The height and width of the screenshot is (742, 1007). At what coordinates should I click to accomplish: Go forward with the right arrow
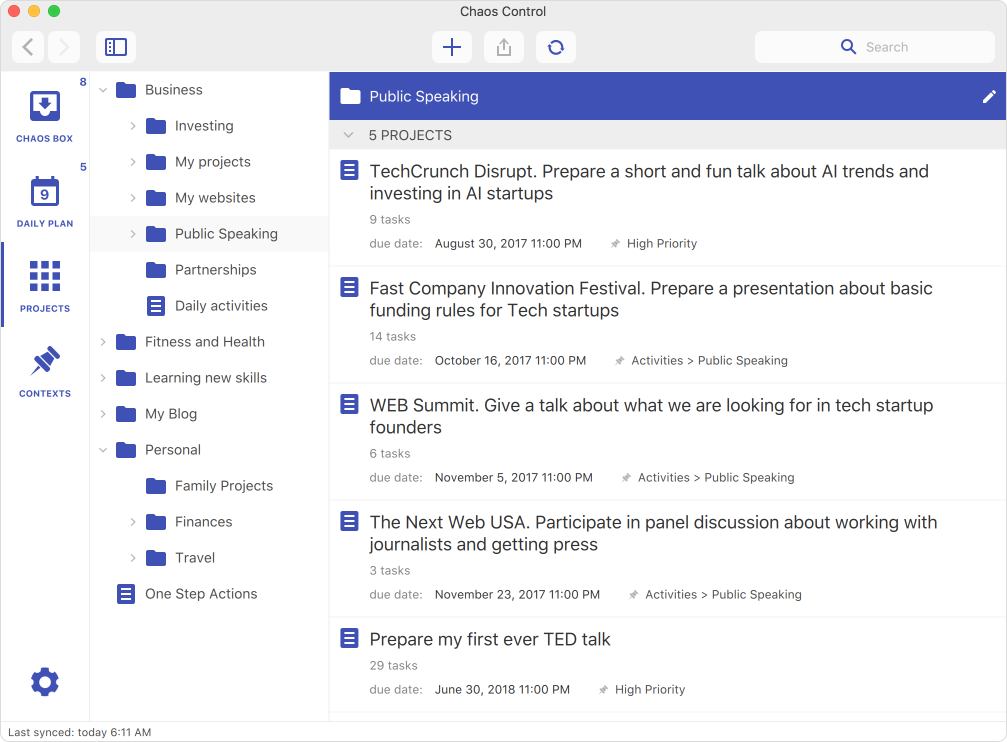tap(64, 47)
